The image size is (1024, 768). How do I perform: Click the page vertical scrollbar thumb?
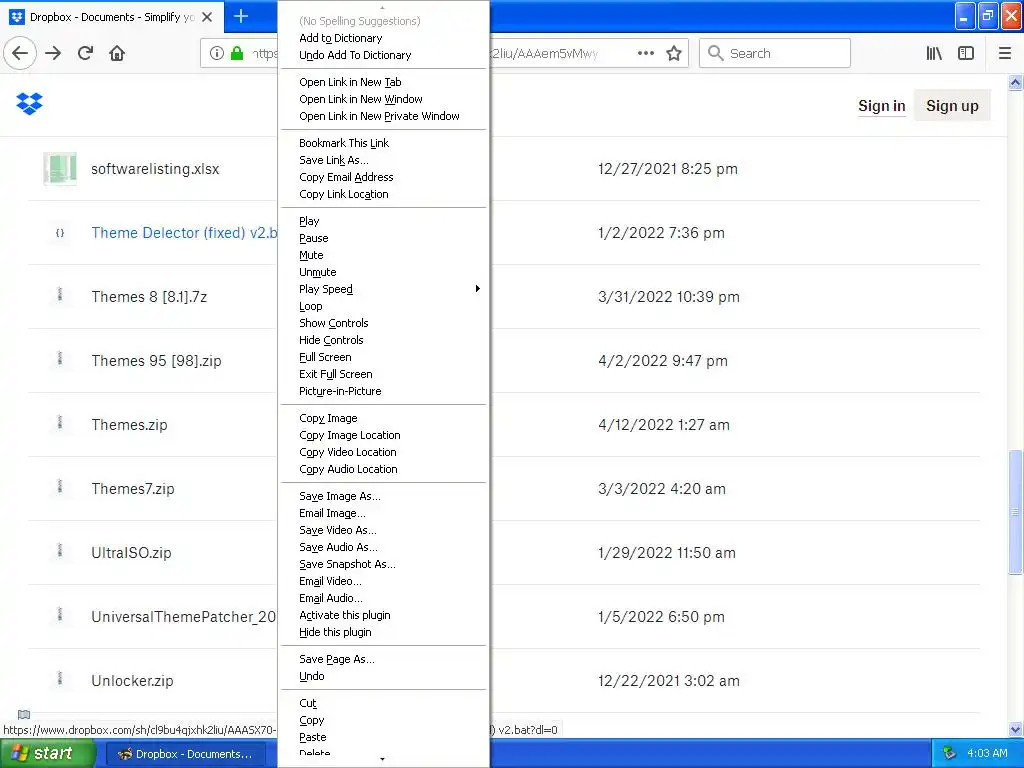coord(1015,512)
